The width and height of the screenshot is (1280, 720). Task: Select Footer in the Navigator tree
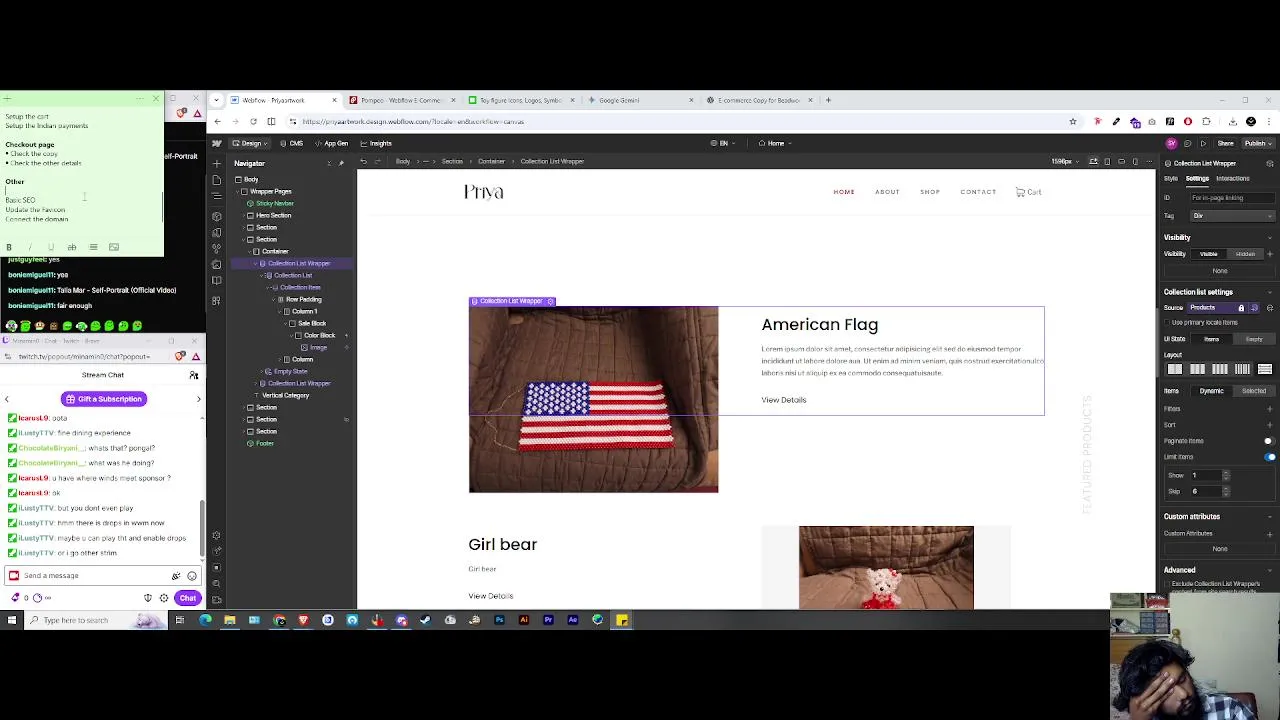(x=264, y=443)
